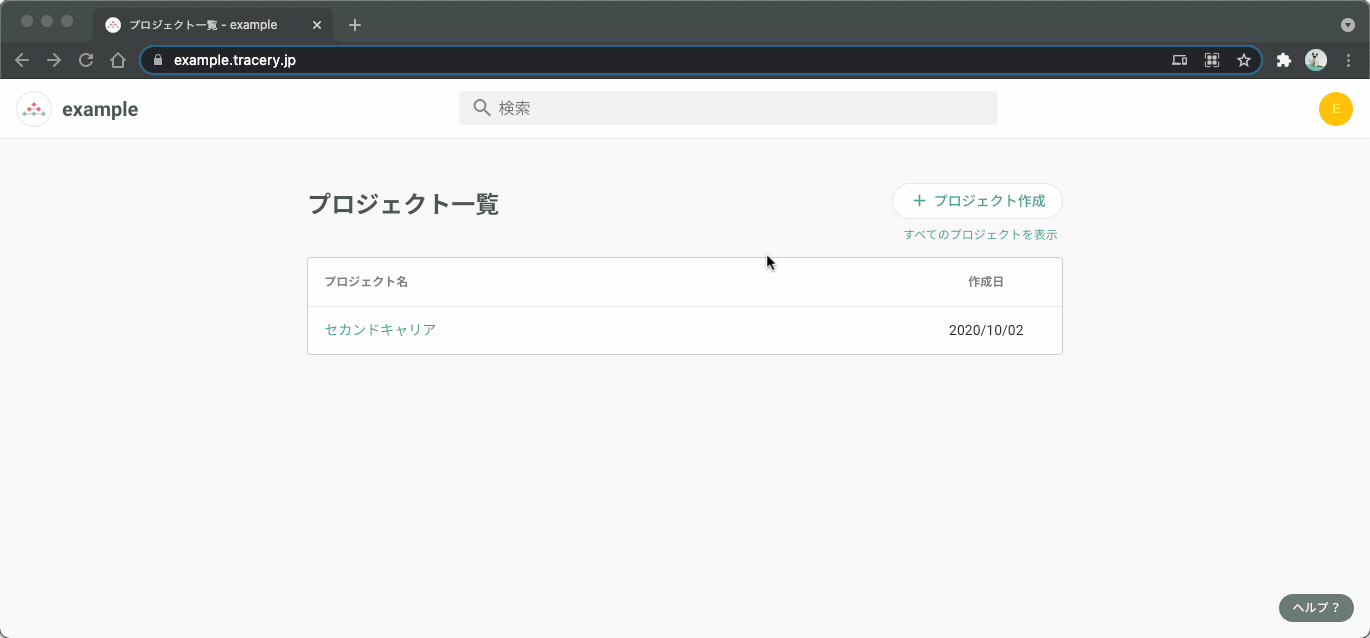1370x638 pixels.
Task: Reload the current page
Action: [x=86, y=60]
